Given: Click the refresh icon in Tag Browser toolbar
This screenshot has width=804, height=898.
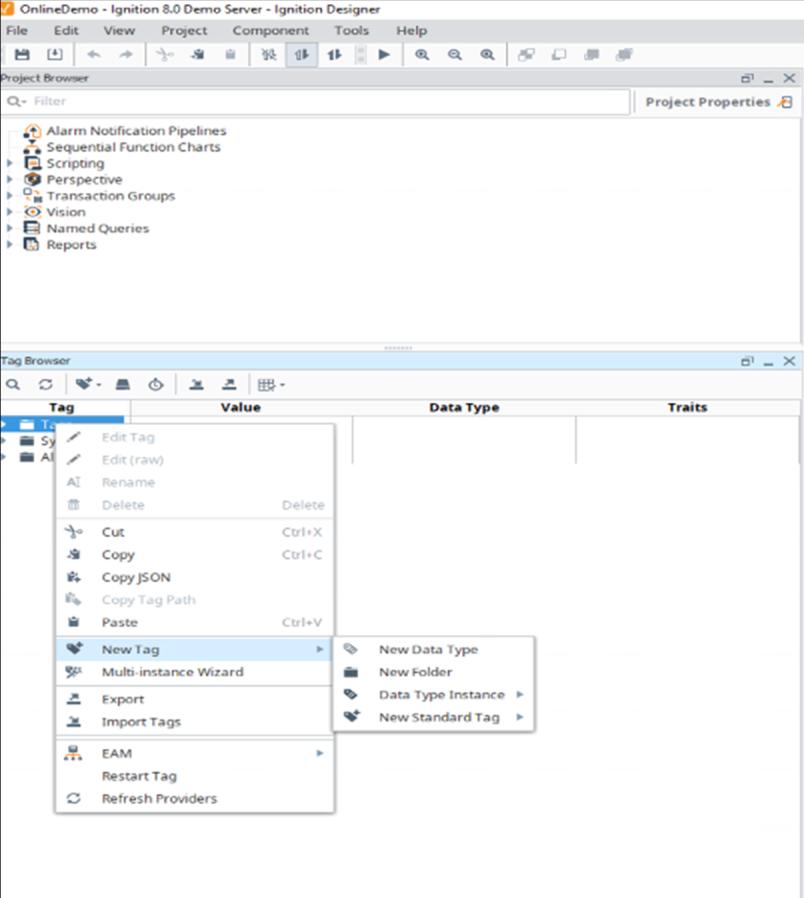Looking at the screenshot, I should [x=46, y=384].
